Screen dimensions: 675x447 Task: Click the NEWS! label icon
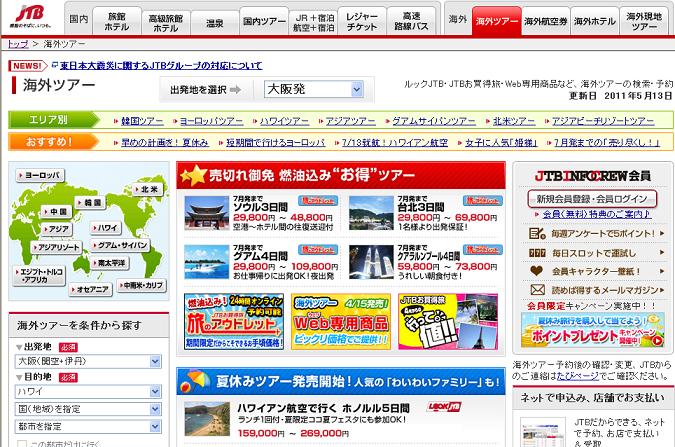[x=28, y=66]
